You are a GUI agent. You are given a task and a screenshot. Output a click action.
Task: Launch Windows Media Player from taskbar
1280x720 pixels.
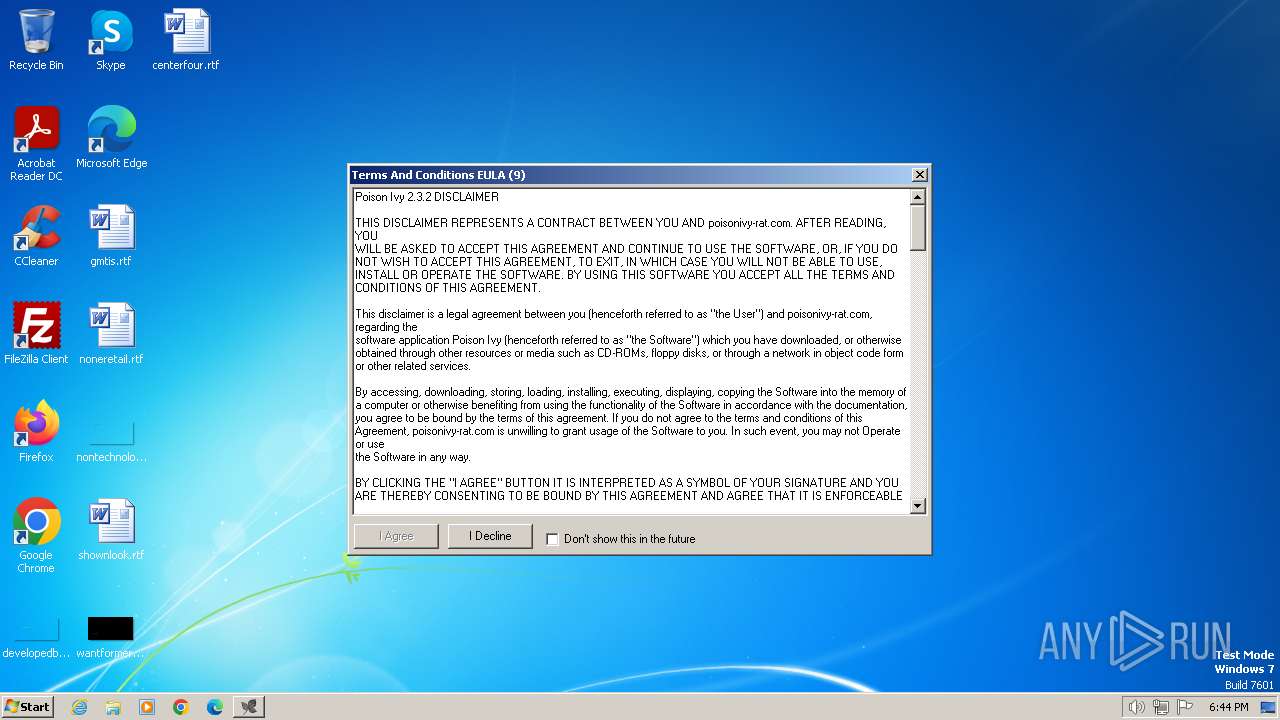(x=147, y=707)
